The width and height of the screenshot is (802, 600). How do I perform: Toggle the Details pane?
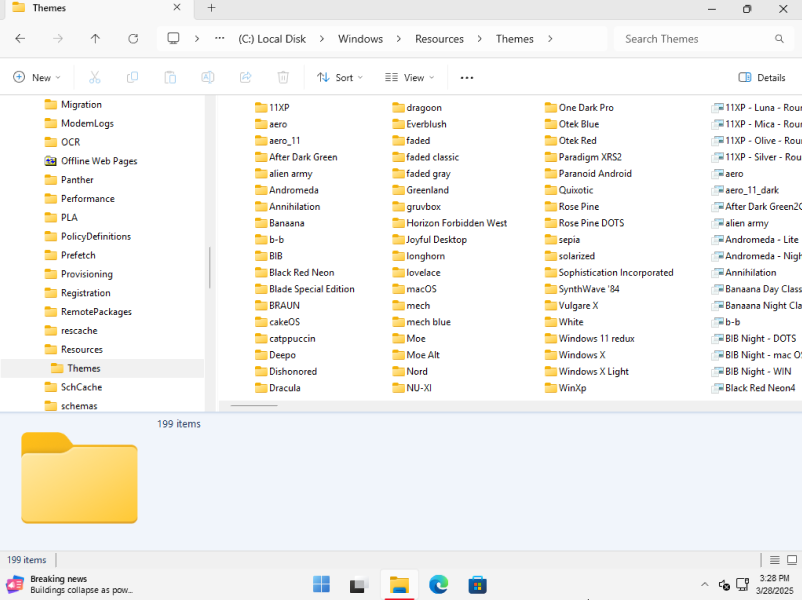point(762,77)
